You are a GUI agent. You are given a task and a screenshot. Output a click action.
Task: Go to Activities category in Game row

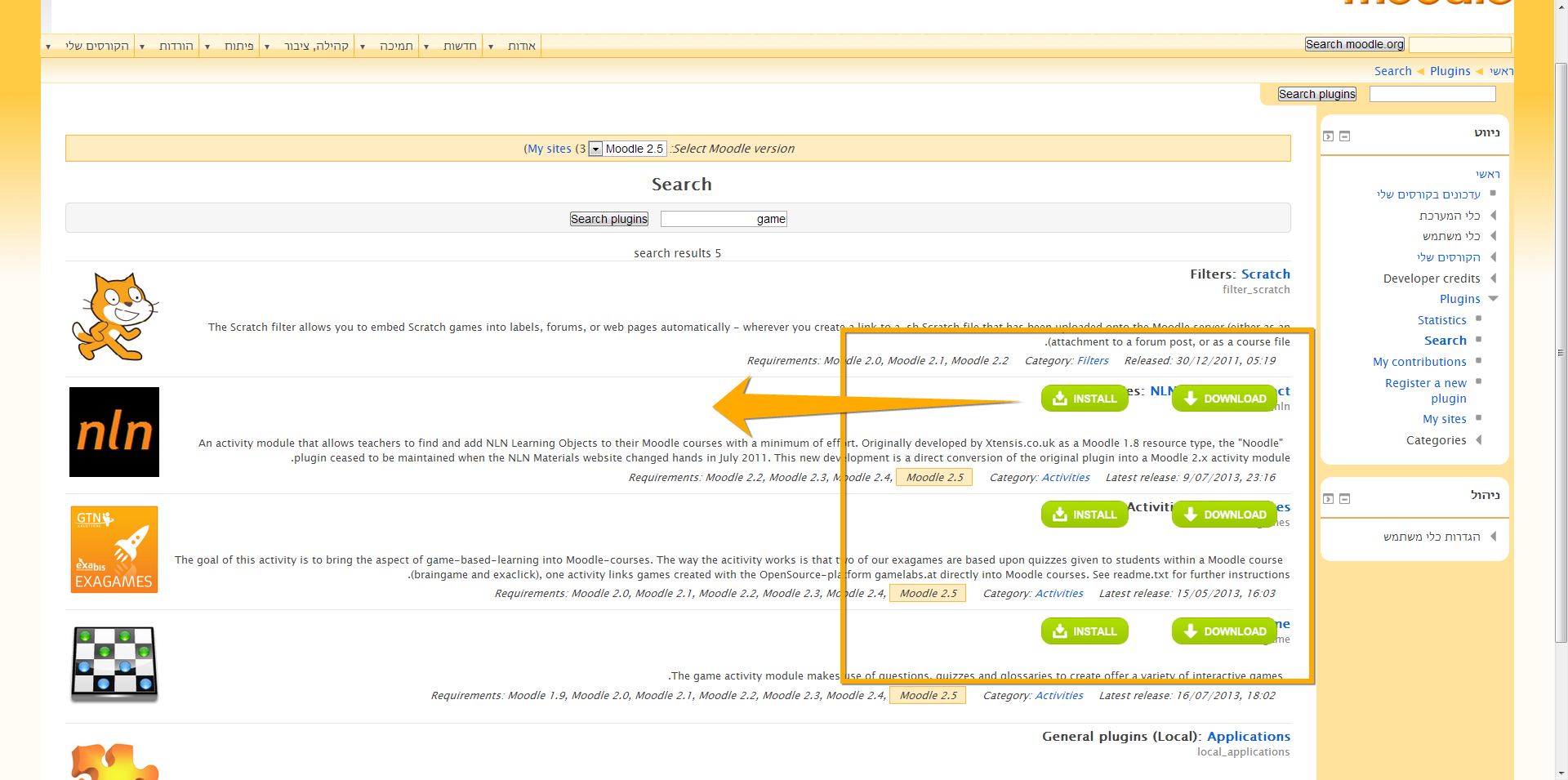[x=1059, y=695]
